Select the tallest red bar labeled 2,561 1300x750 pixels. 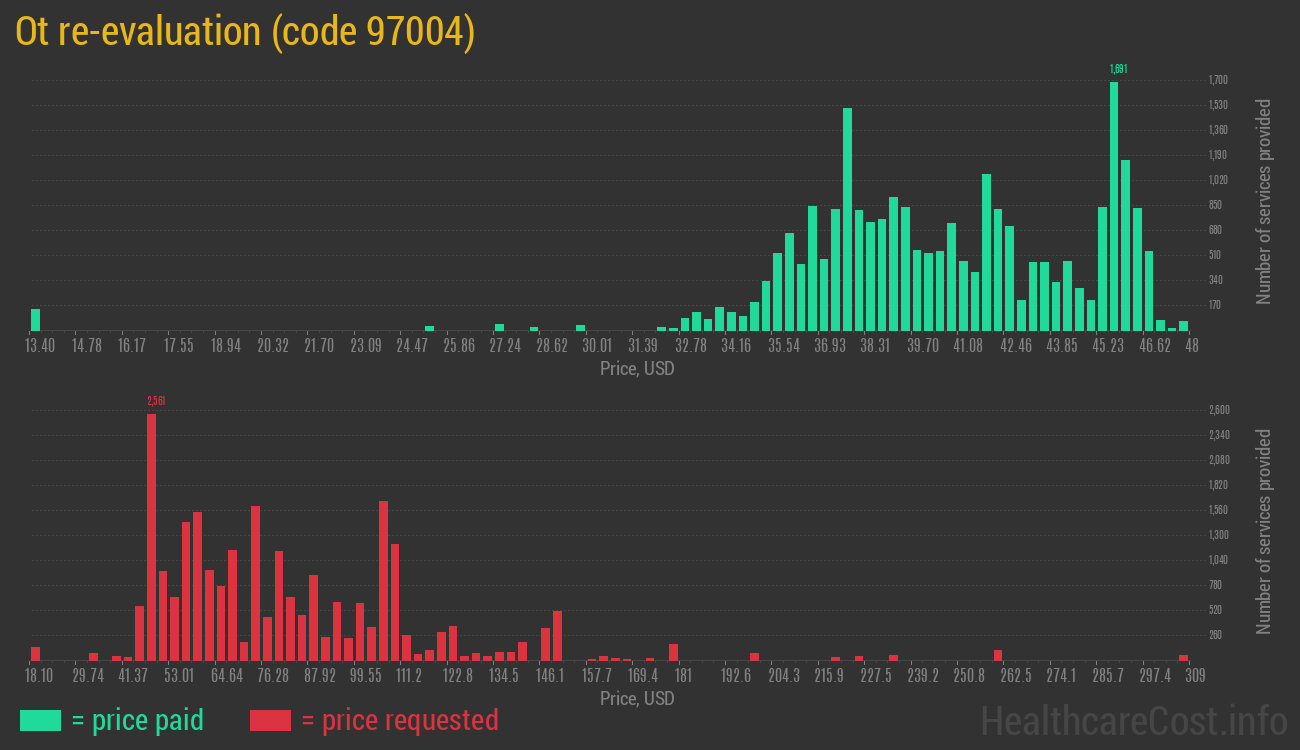pos(151,536)
